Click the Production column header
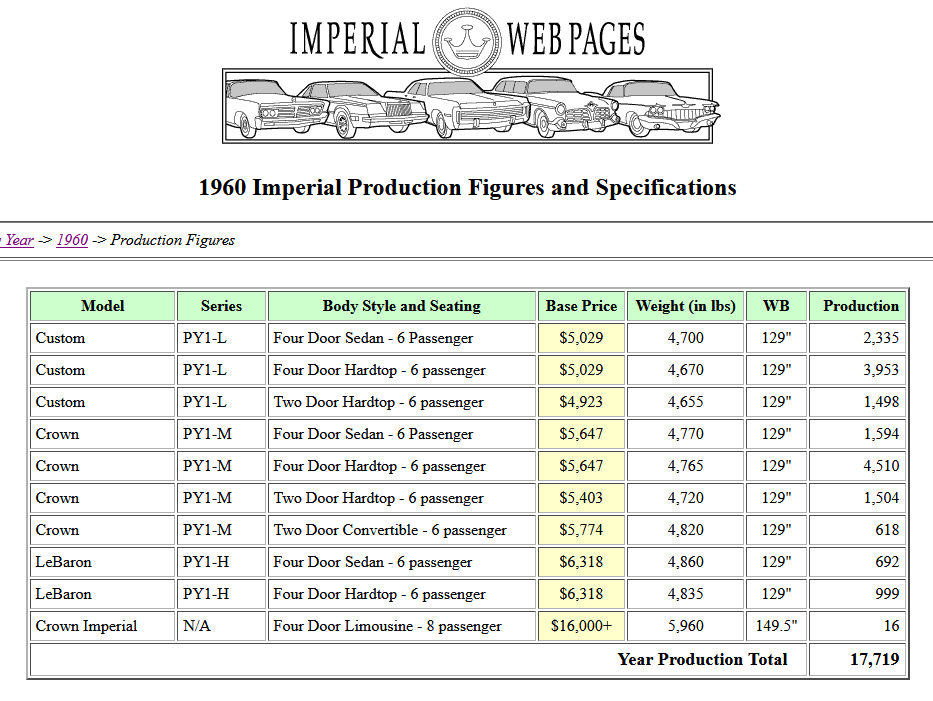The height and width of the screenshot is (701, 933). (x=860, y=306)
